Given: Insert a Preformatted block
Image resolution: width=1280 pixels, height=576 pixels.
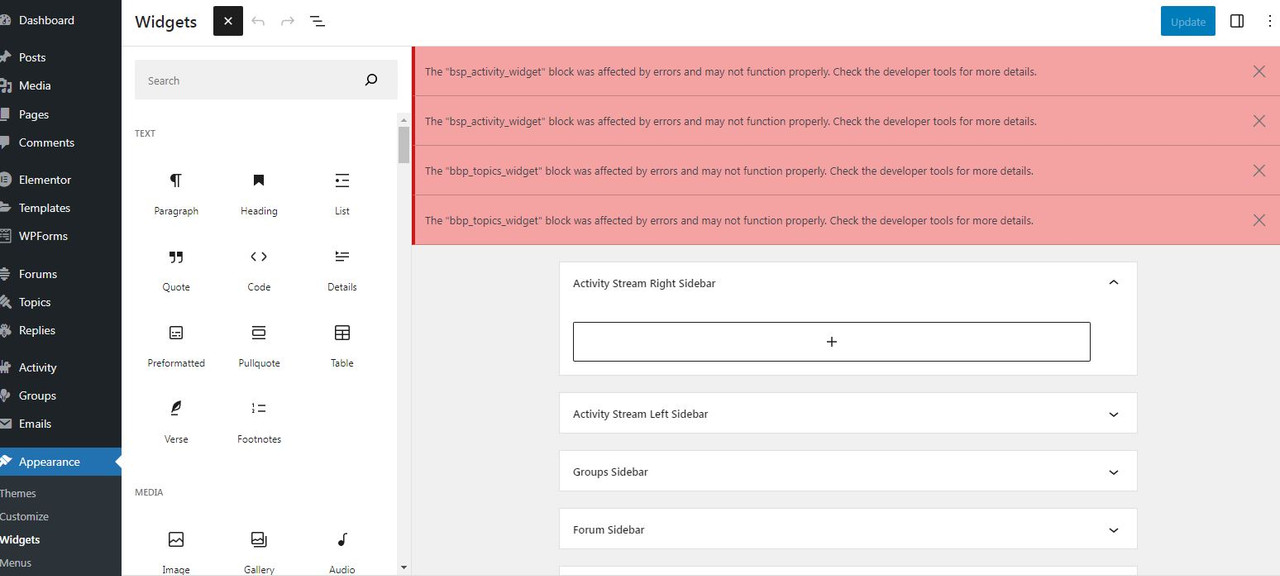Looking at the screenshot, I should [176, 345].
